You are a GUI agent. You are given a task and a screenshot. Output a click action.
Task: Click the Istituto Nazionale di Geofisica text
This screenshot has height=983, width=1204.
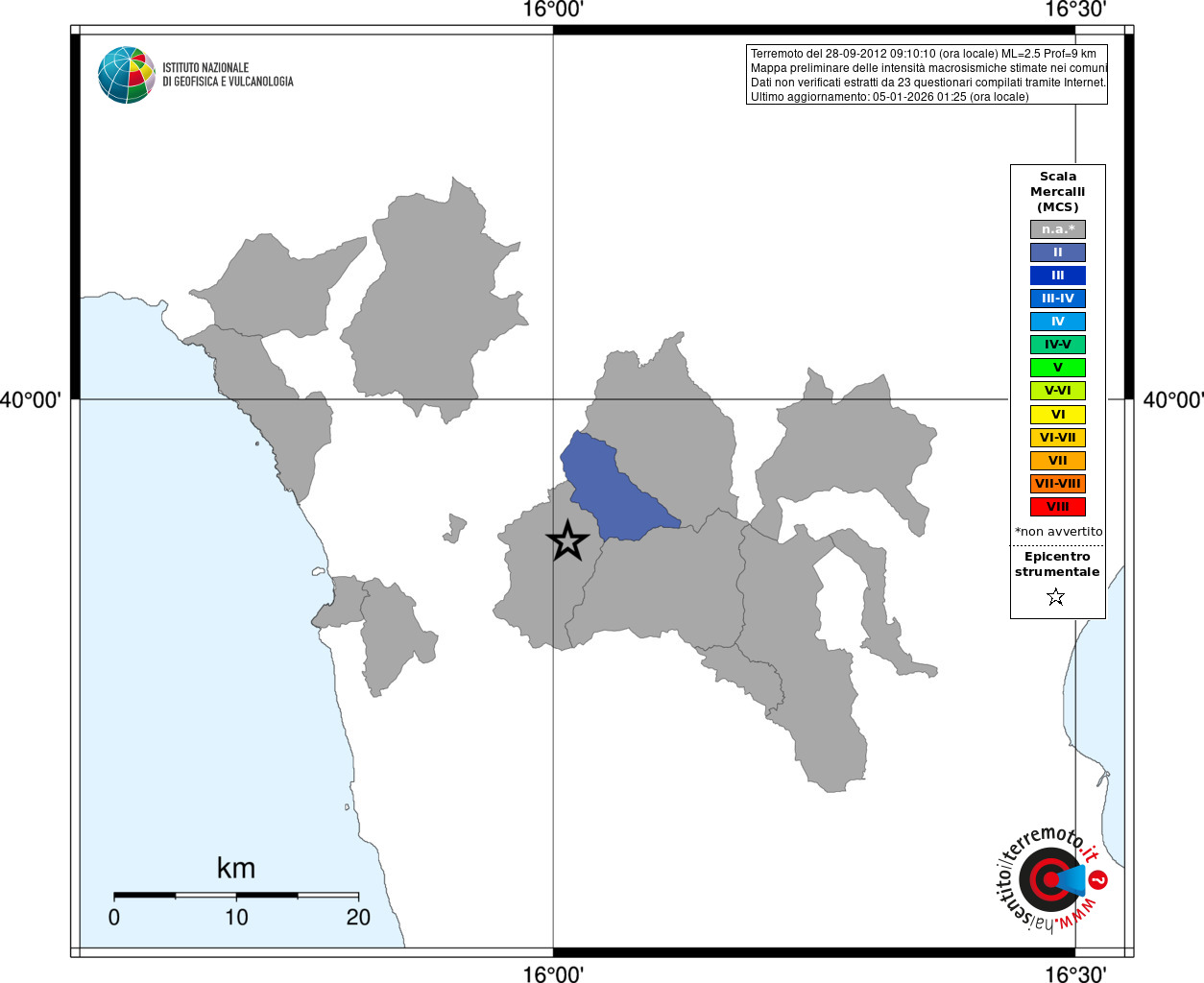pos(228,75)
